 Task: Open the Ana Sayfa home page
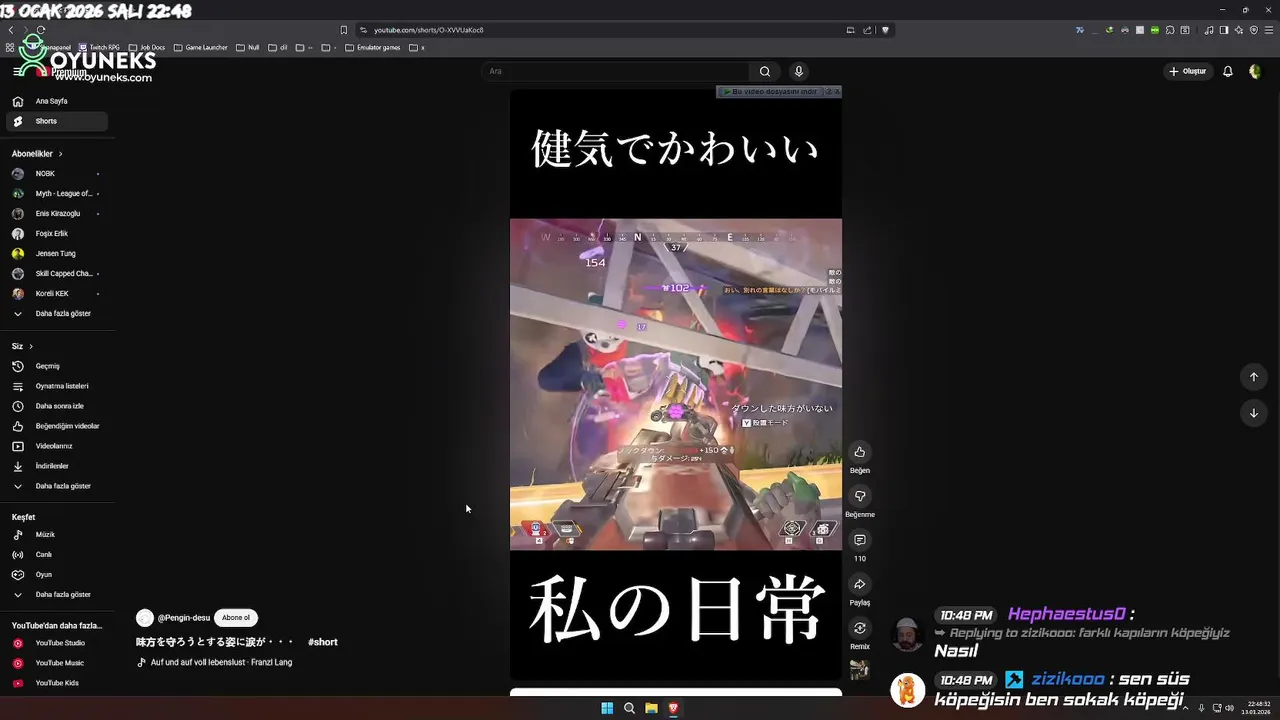click(57, 101)
